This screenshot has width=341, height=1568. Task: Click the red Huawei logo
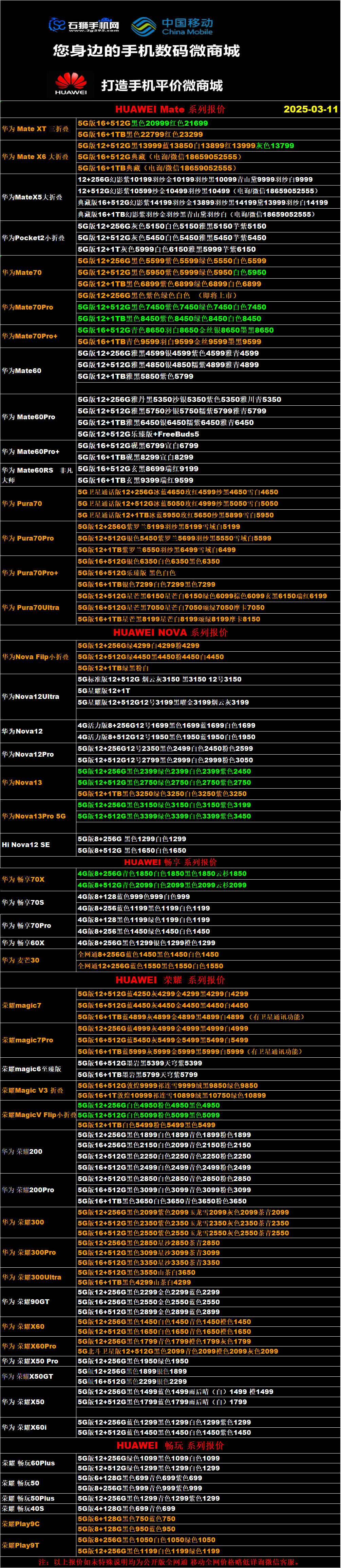point(71,84)
